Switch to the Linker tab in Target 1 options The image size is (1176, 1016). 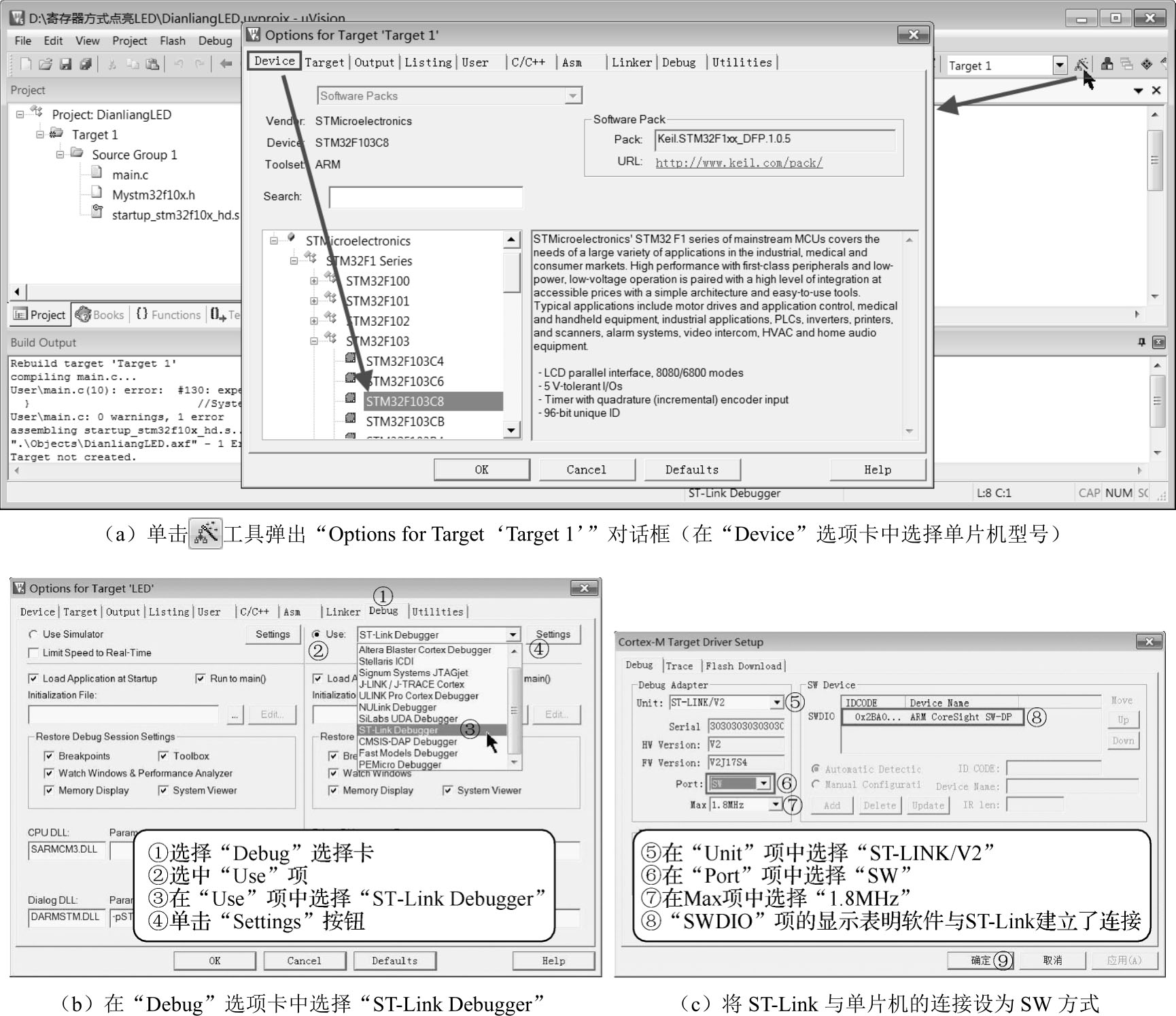(632, 63)
